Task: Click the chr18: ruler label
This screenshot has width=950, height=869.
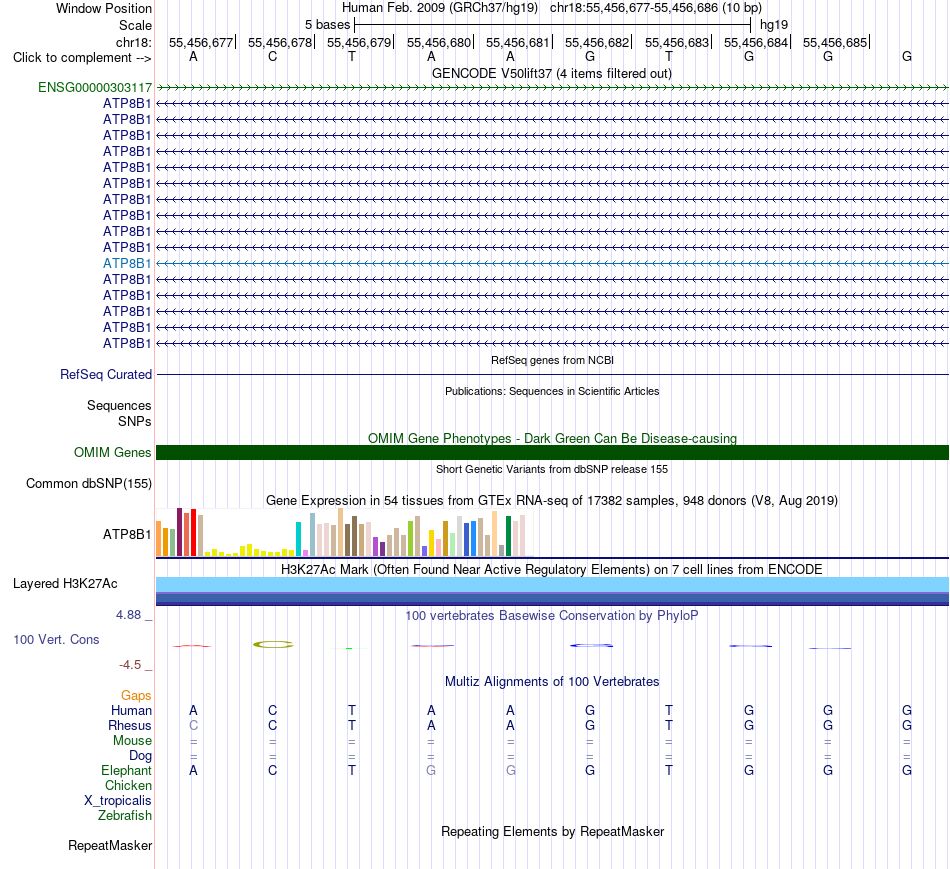Action: coord(133,42)
